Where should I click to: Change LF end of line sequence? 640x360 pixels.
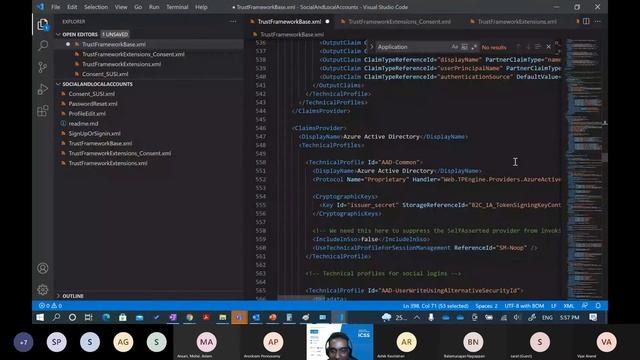[x=554, y=306]
